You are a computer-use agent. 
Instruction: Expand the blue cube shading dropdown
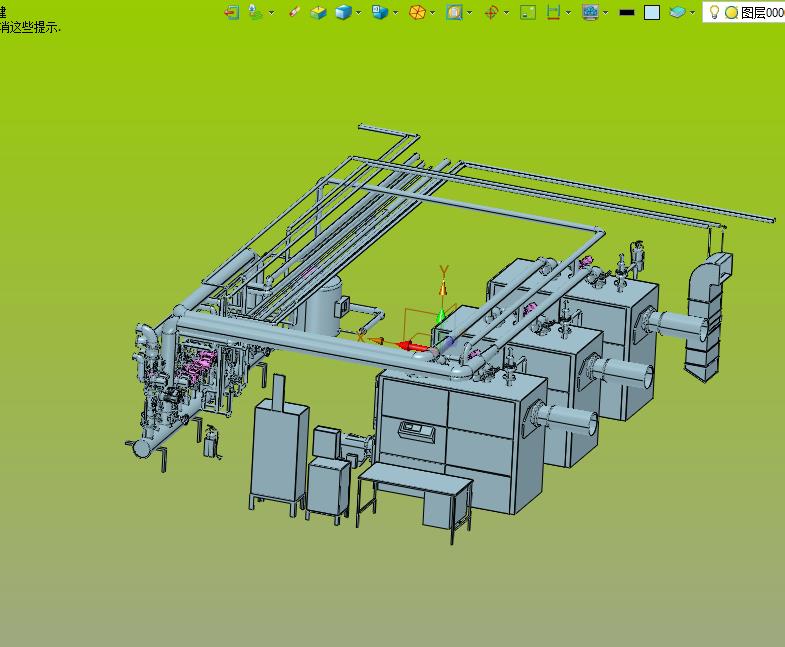[x=358, y=13]
